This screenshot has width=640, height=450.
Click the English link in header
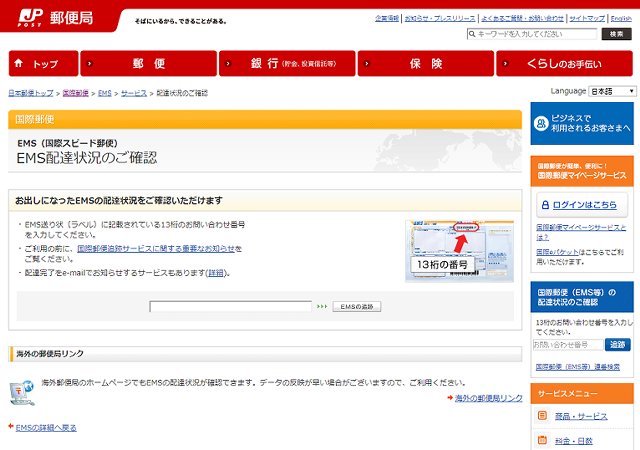click(x=621, y=18)
